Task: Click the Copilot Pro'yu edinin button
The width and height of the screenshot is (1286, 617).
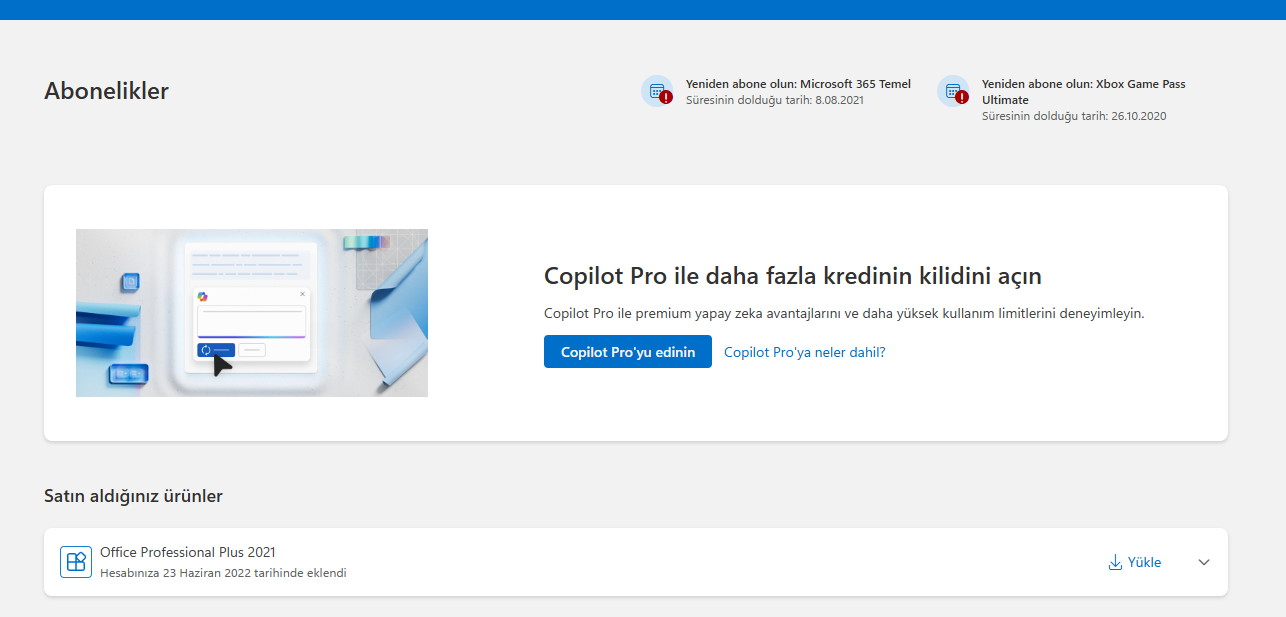Action: 628,352
